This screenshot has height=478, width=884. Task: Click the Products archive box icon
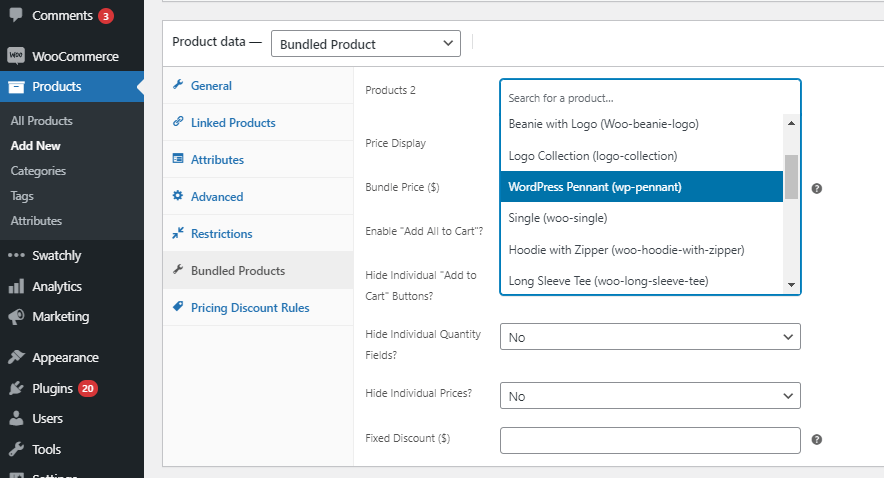click(x=16, y=87)
